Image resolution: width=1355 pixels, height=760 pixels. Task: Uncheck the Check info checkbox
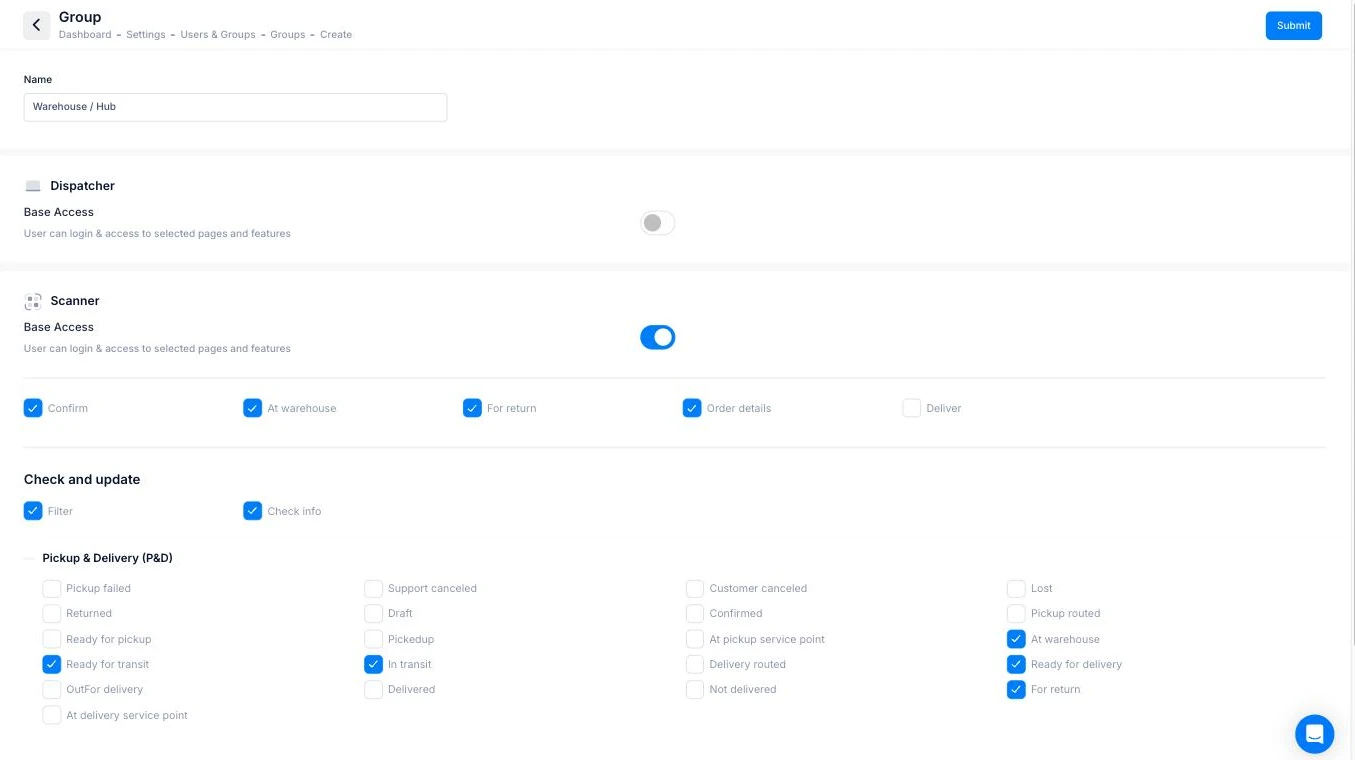tap(252, 511)
